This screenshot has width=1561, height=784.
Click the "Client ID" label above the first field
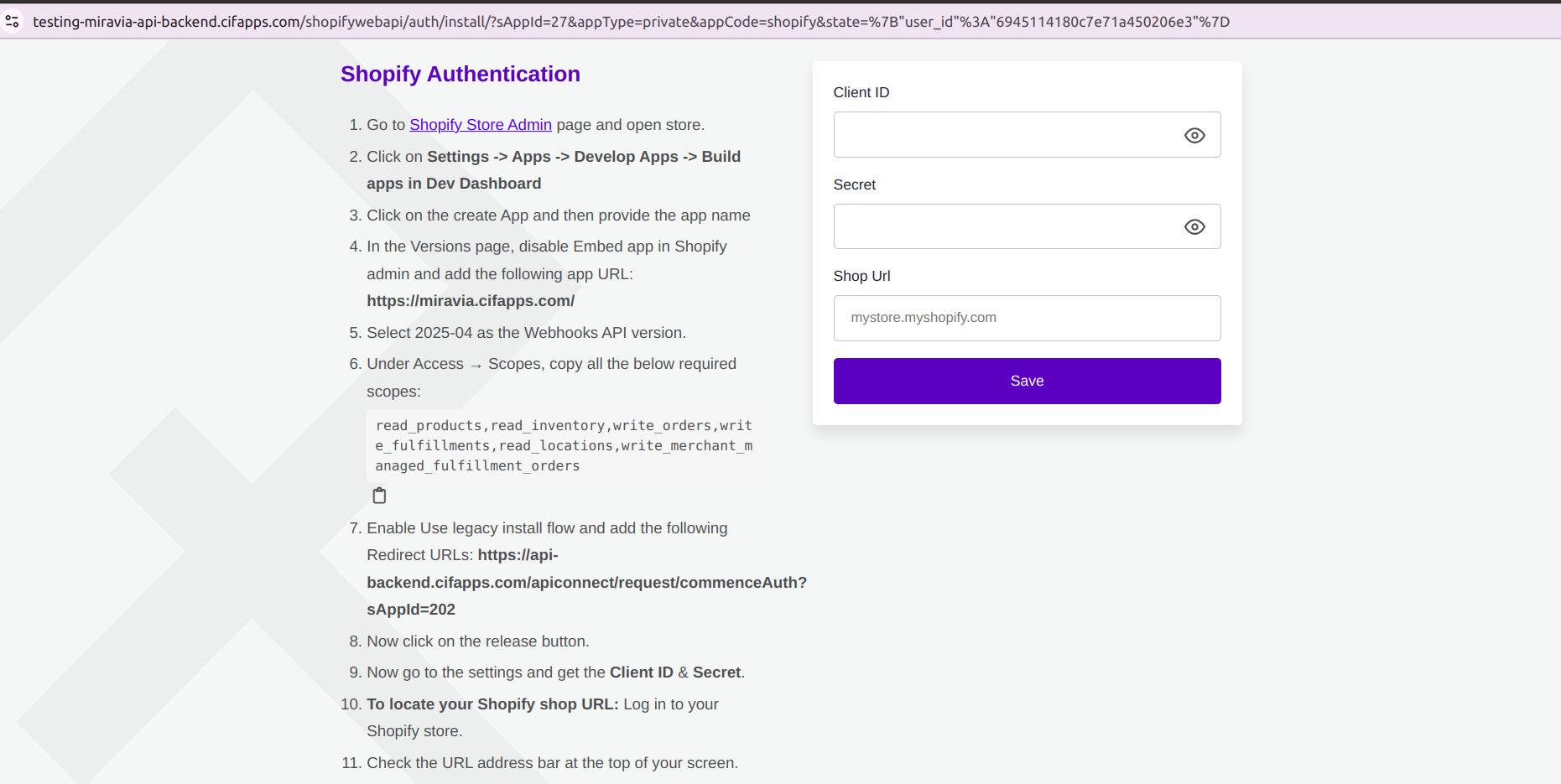861,92
